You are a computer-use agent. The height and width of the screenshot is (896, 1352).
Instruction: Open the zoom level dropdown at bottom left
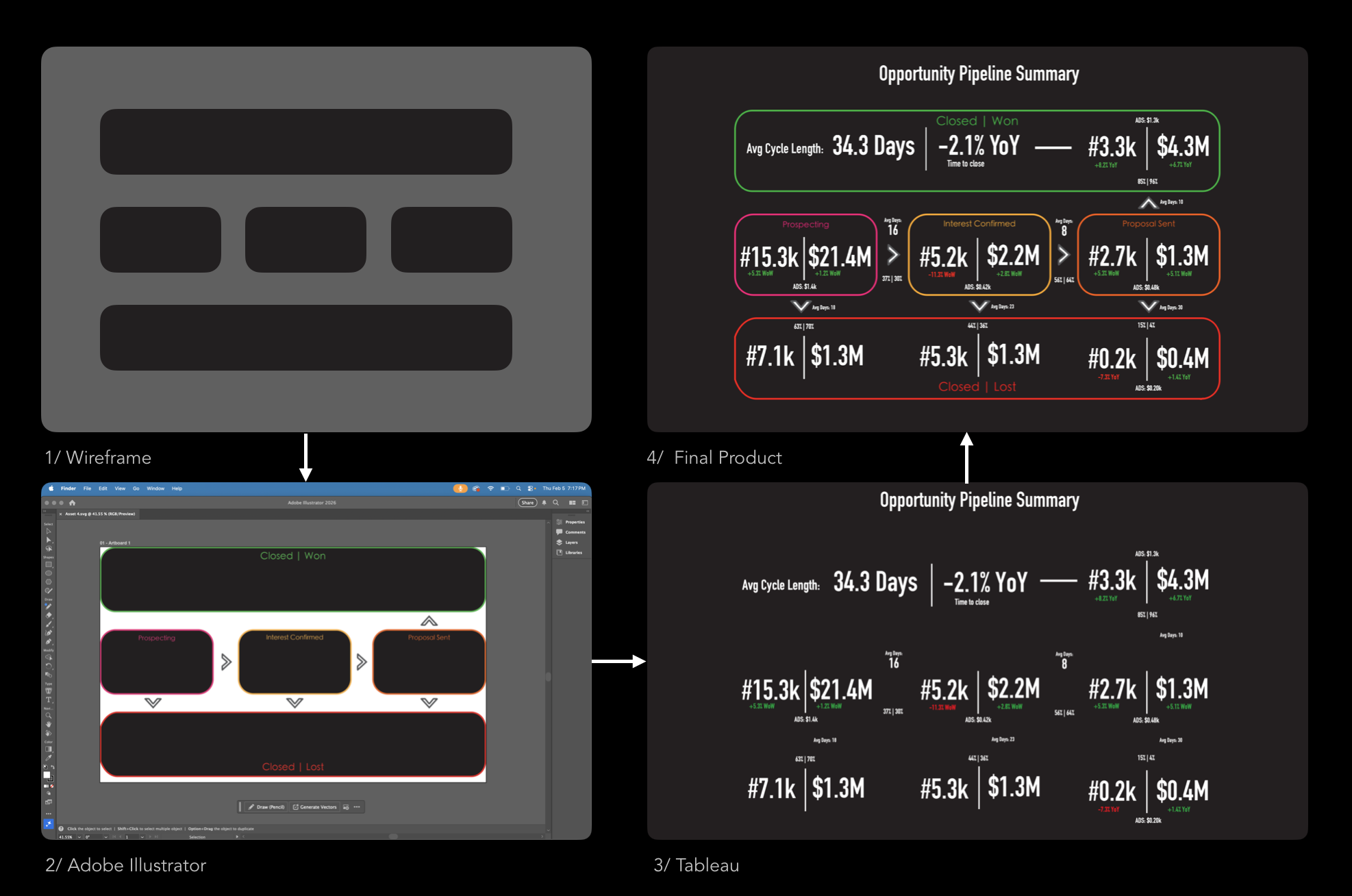pos(77,837)
